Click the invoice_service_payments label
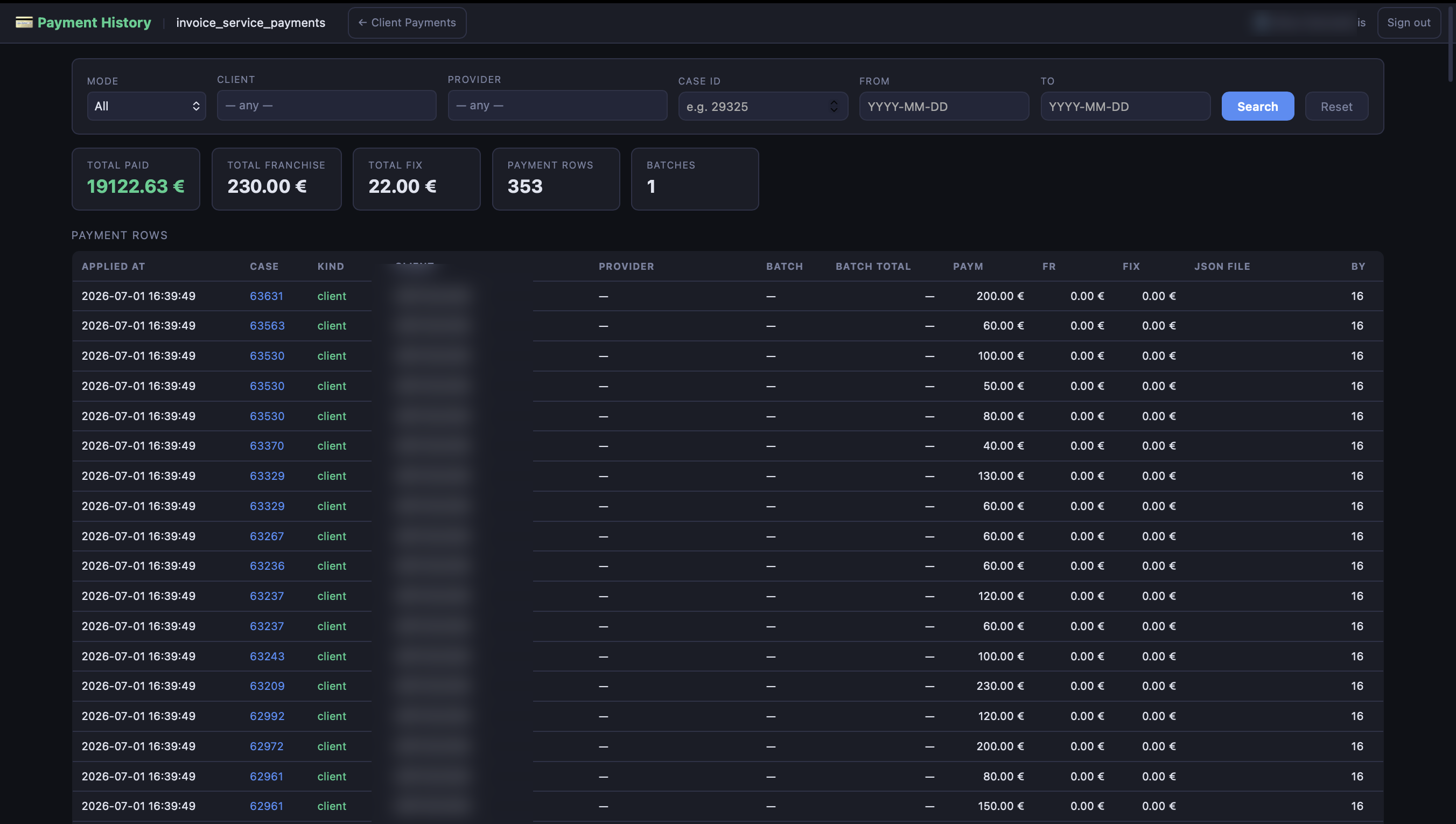1456x824 pixels. (250, 23)
